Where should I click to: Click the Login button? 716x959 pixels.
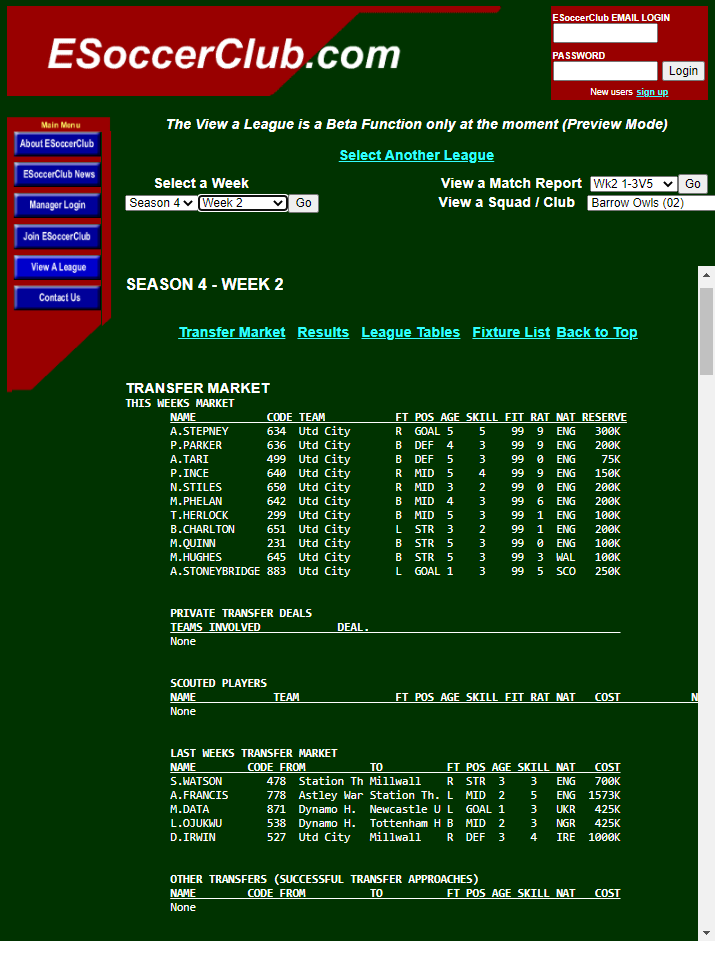[x=683, y=71]
